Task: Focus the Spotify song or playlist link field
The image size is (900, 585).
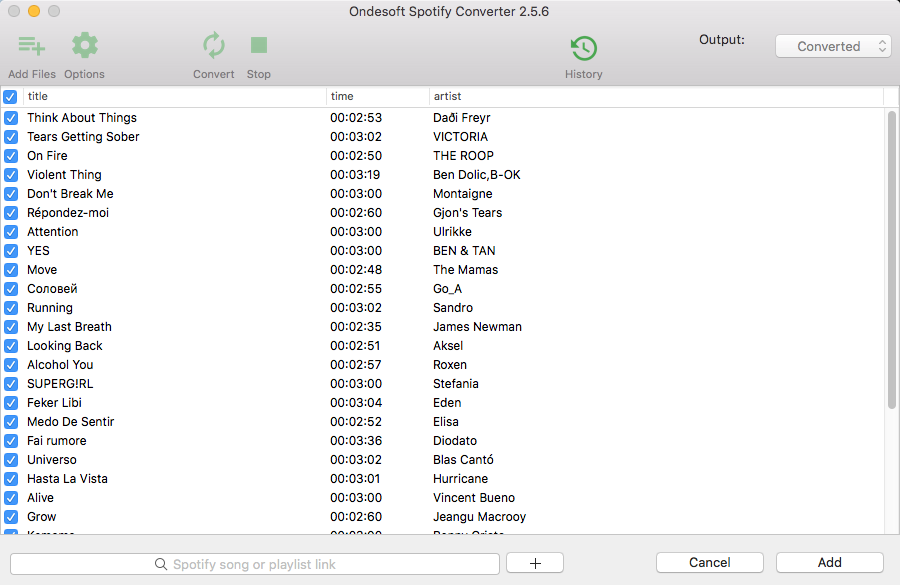Action: (x=255, y=564)
